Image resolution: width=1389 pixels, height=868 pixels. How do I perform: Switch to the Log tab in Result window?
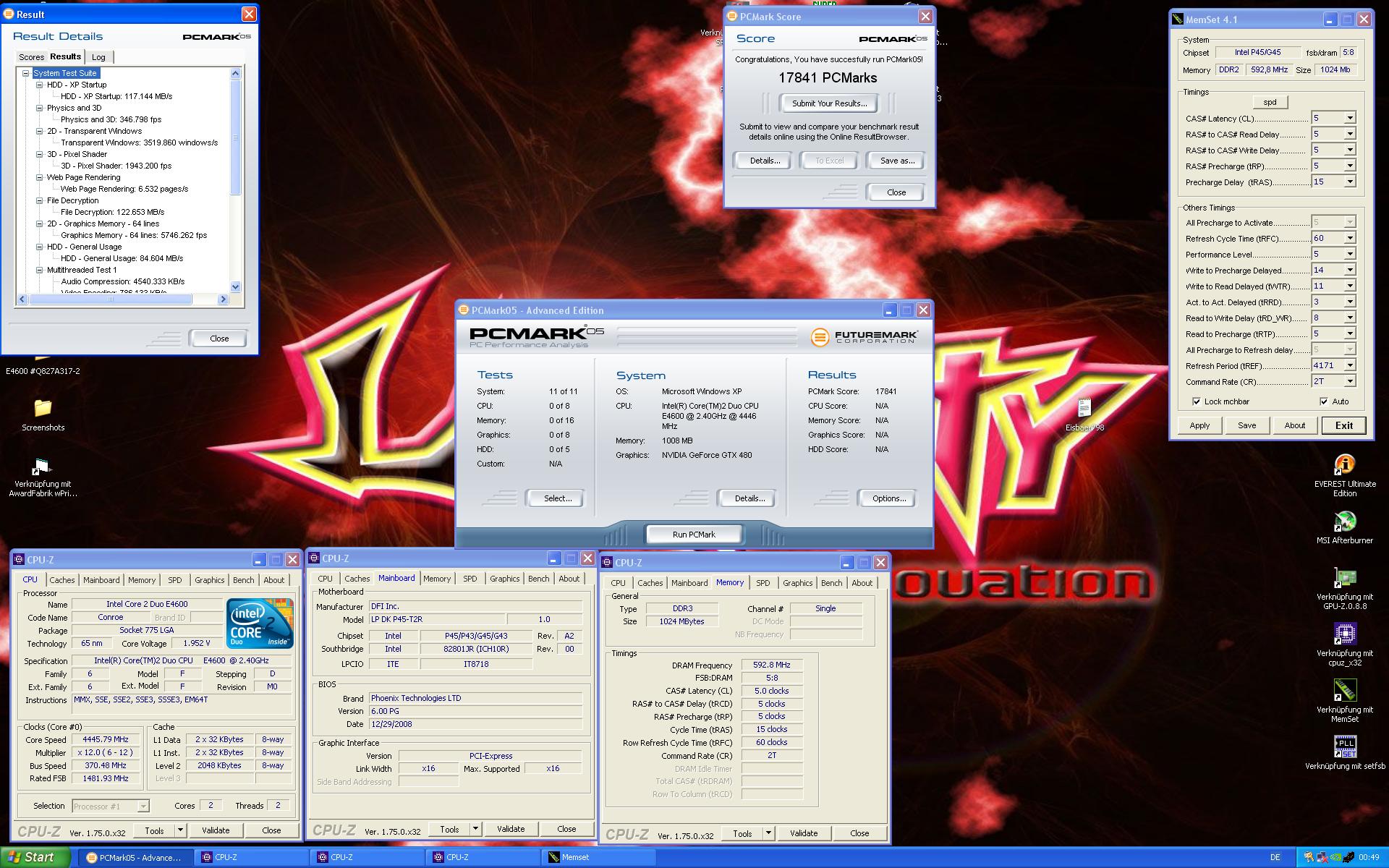coord(98,57)
